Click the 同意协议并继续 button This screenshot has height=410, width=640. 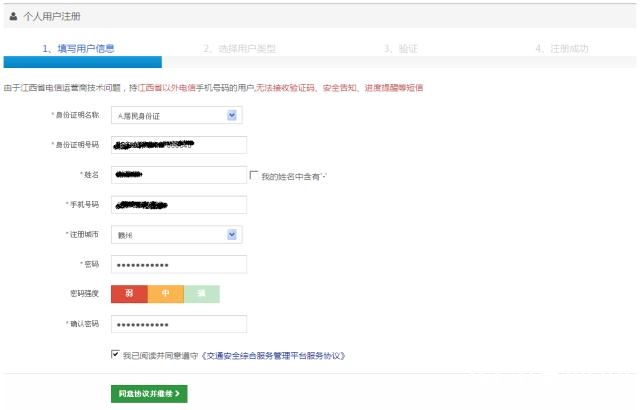(149, 394)
